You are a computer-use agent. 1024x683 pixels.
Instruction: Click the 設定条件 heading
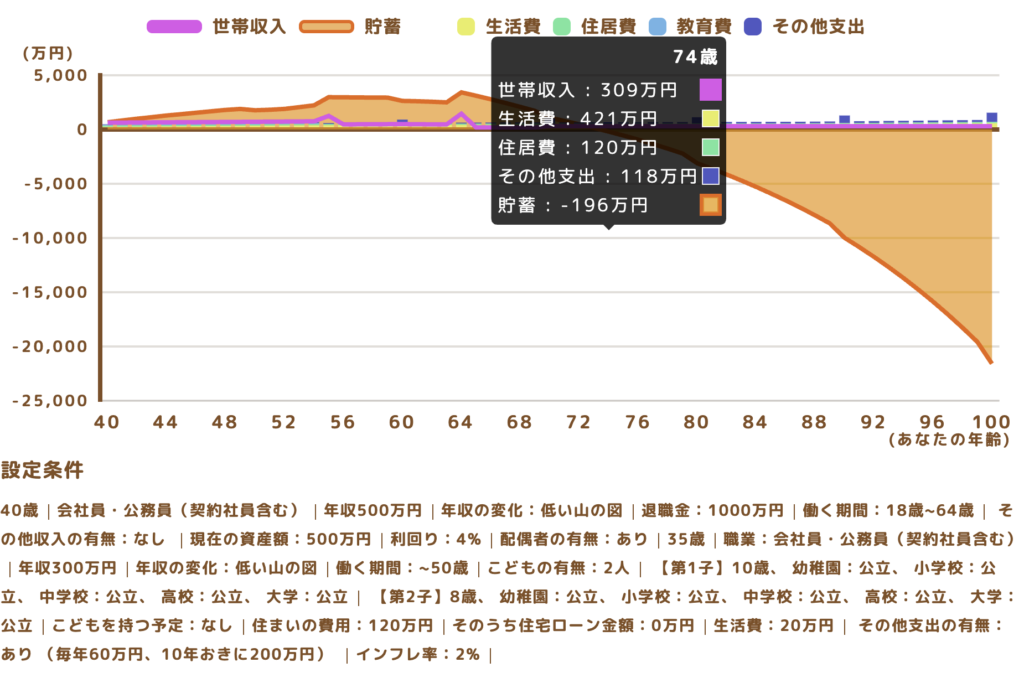pos(42,470)
